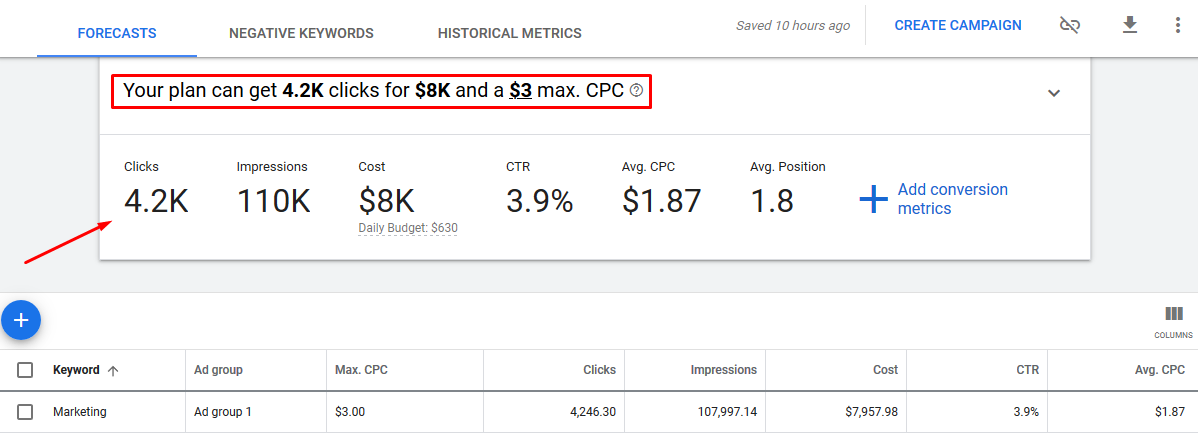
Task: Click the blue plus add keywords button
Action: tap(21, 320)
